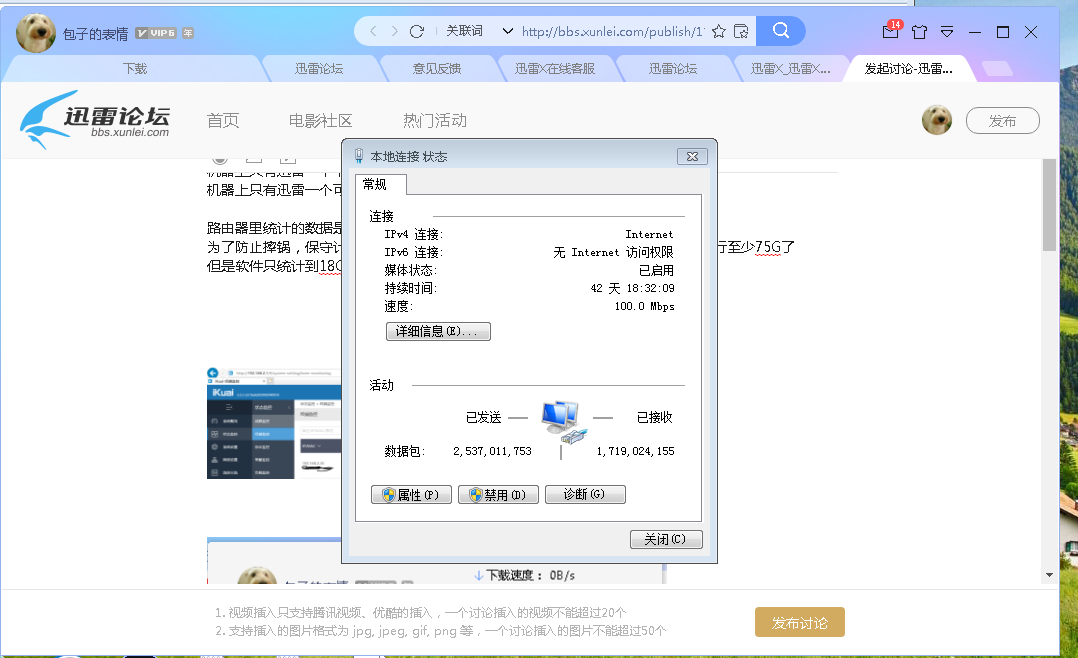Navigate back with the back arrow
Viewport: 1078px width, 658px height.
point(372,30)
